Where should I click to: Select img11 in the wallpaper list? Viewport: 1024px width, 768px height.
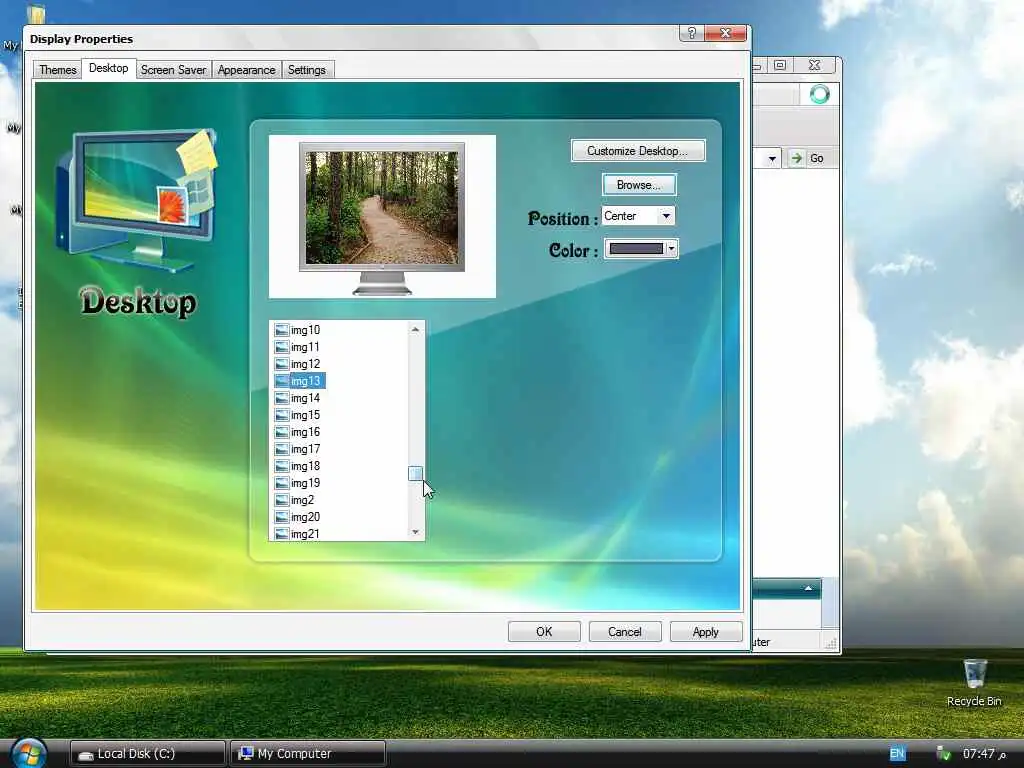[305, 347]
